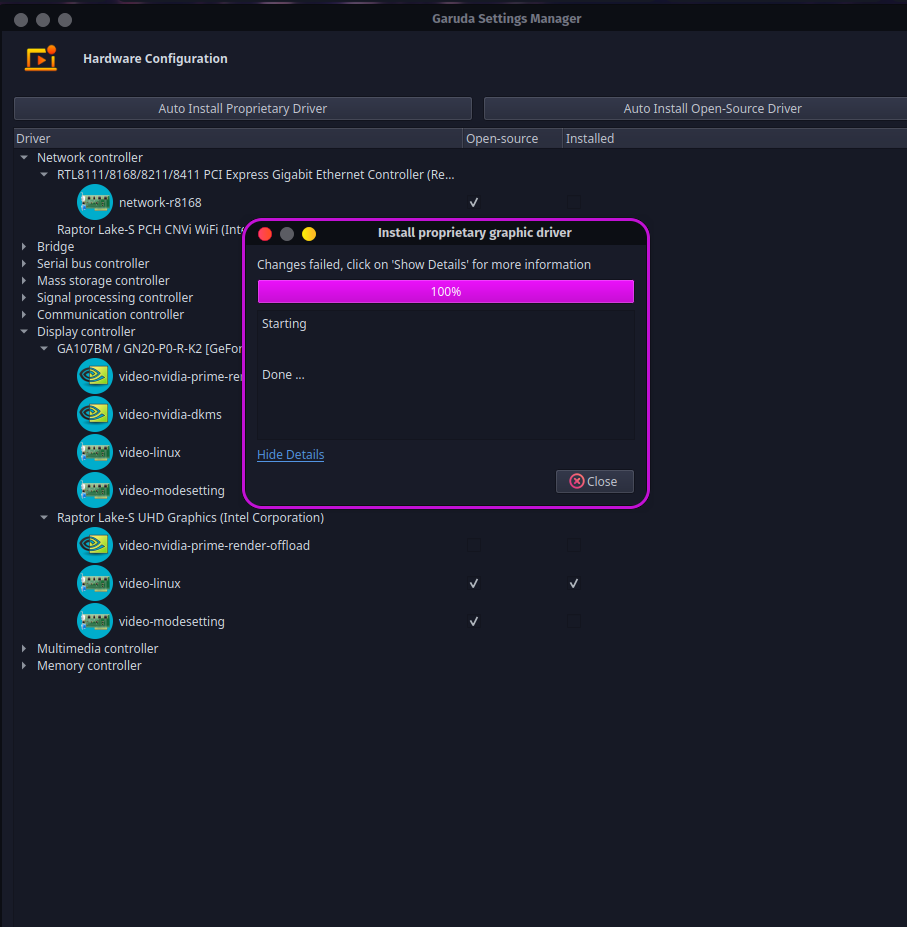Expand the Communication controller category

point(24,315)
